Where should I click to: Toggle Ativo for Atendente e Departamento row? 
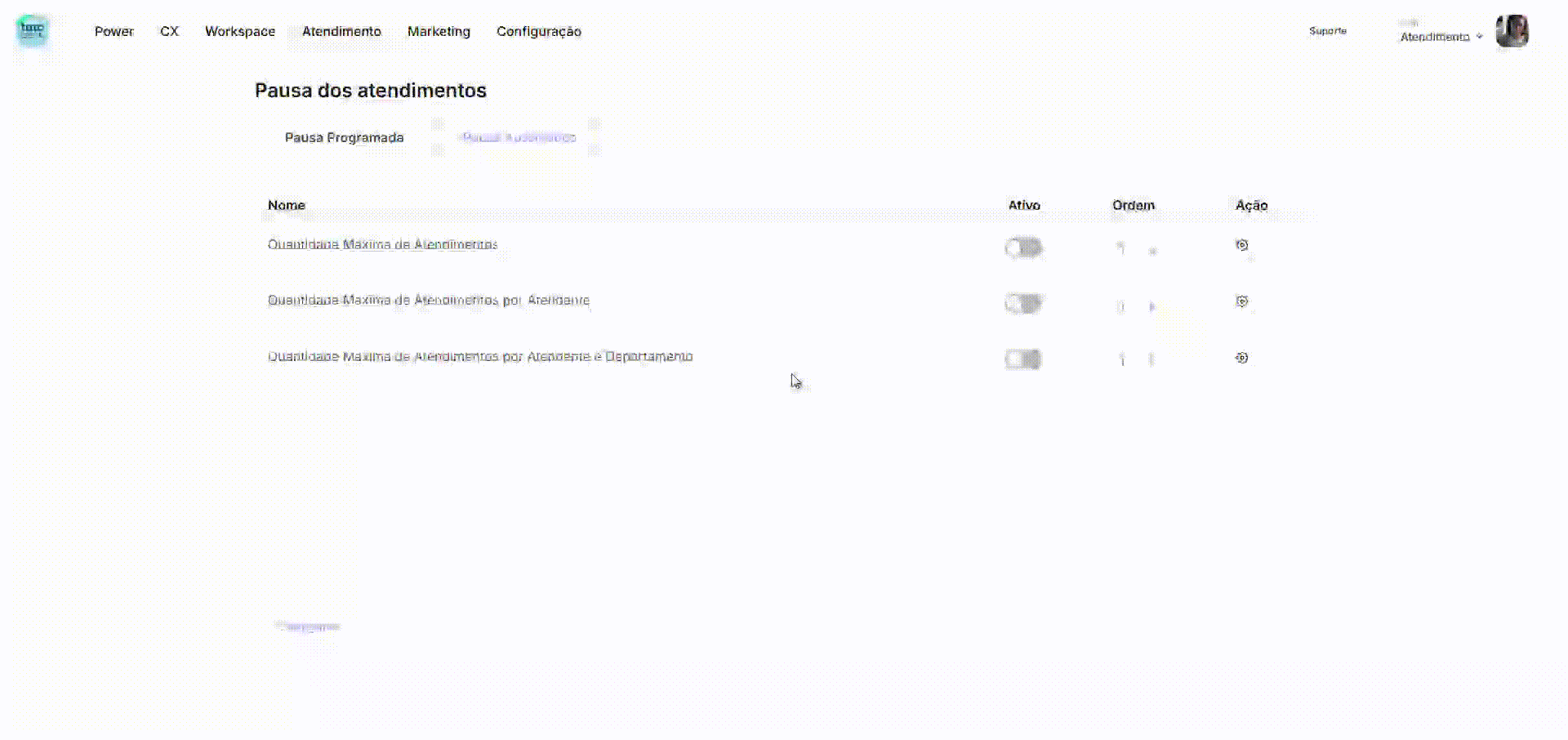click(1023, 359)
